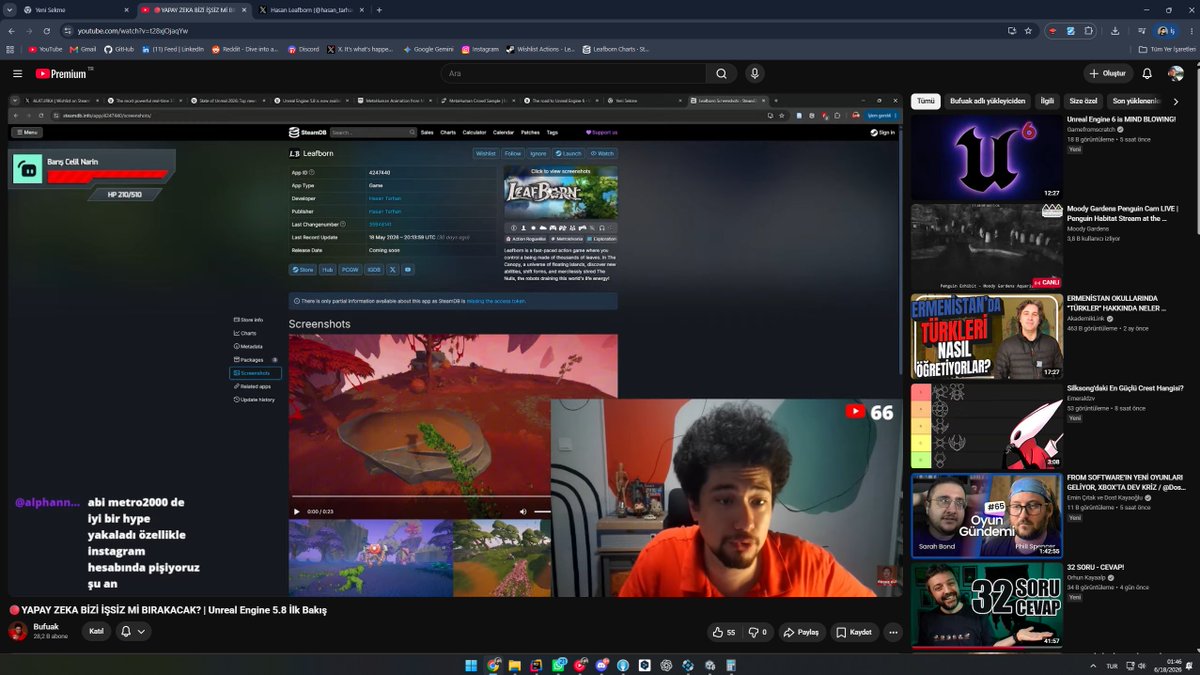
Task: Open Unreal Engine 6 is MIND BLOWING title
Action: coord(1121,118)
